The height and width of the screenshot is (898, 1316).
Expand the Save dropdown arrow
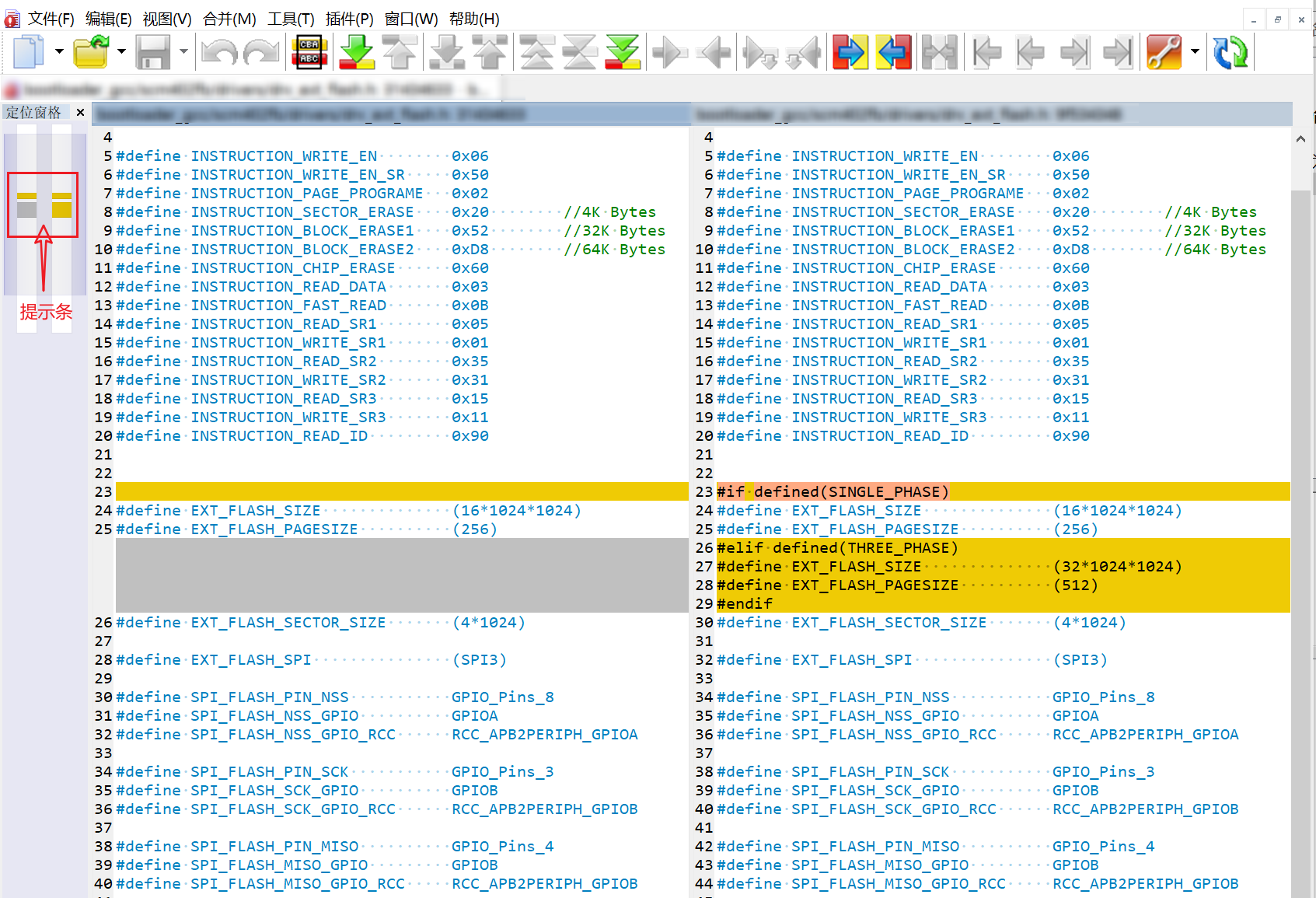tap(183, 52)
